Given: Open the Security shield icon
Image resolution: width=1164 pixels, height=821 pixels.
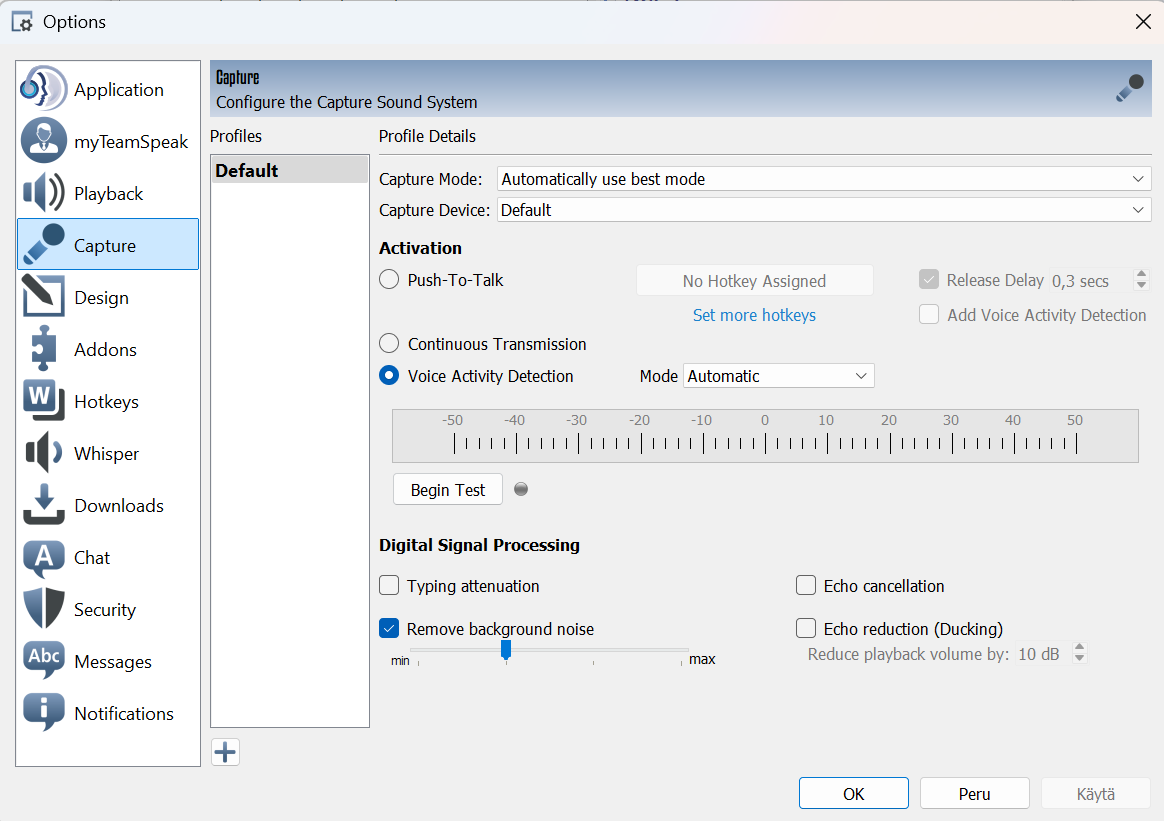Looking at the screenshot, I should point(44,608).
